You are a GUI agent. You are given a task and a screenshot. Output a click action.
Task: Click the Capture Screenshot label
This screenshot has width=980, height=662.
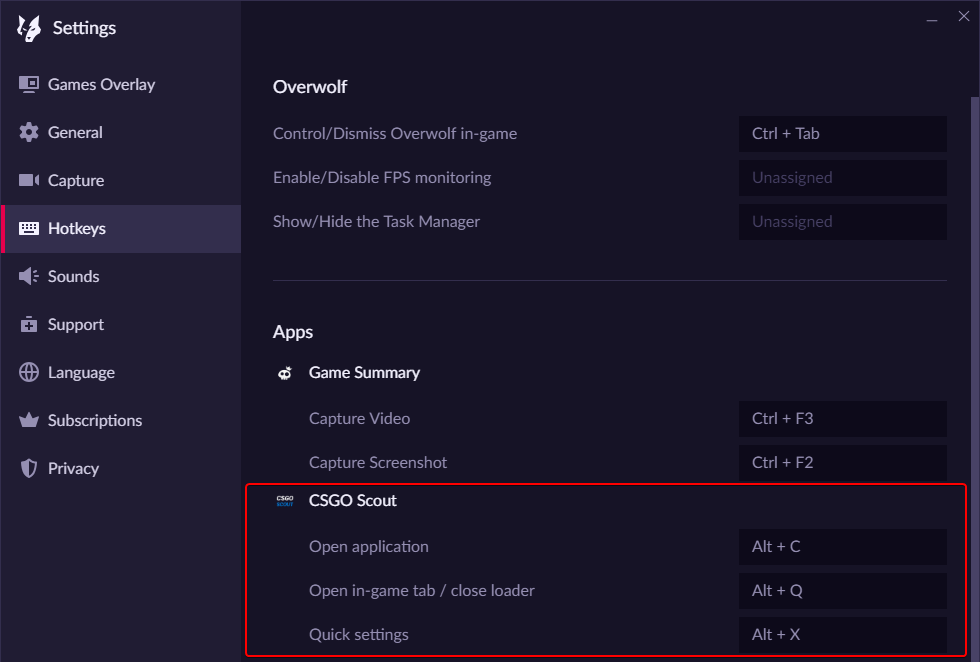[378, 463]
